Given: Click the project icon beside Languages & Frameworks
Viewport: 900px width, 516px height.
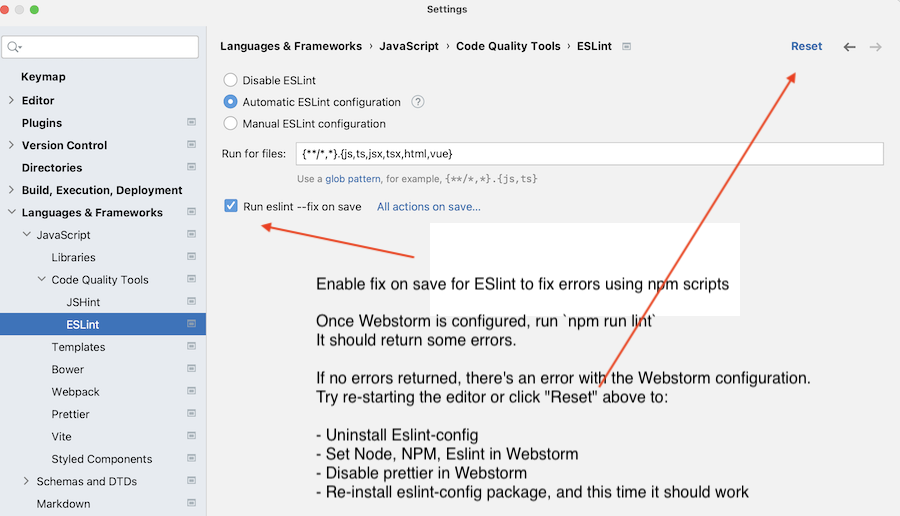Looking at the screenshot, I should click(x=192, y=212).
